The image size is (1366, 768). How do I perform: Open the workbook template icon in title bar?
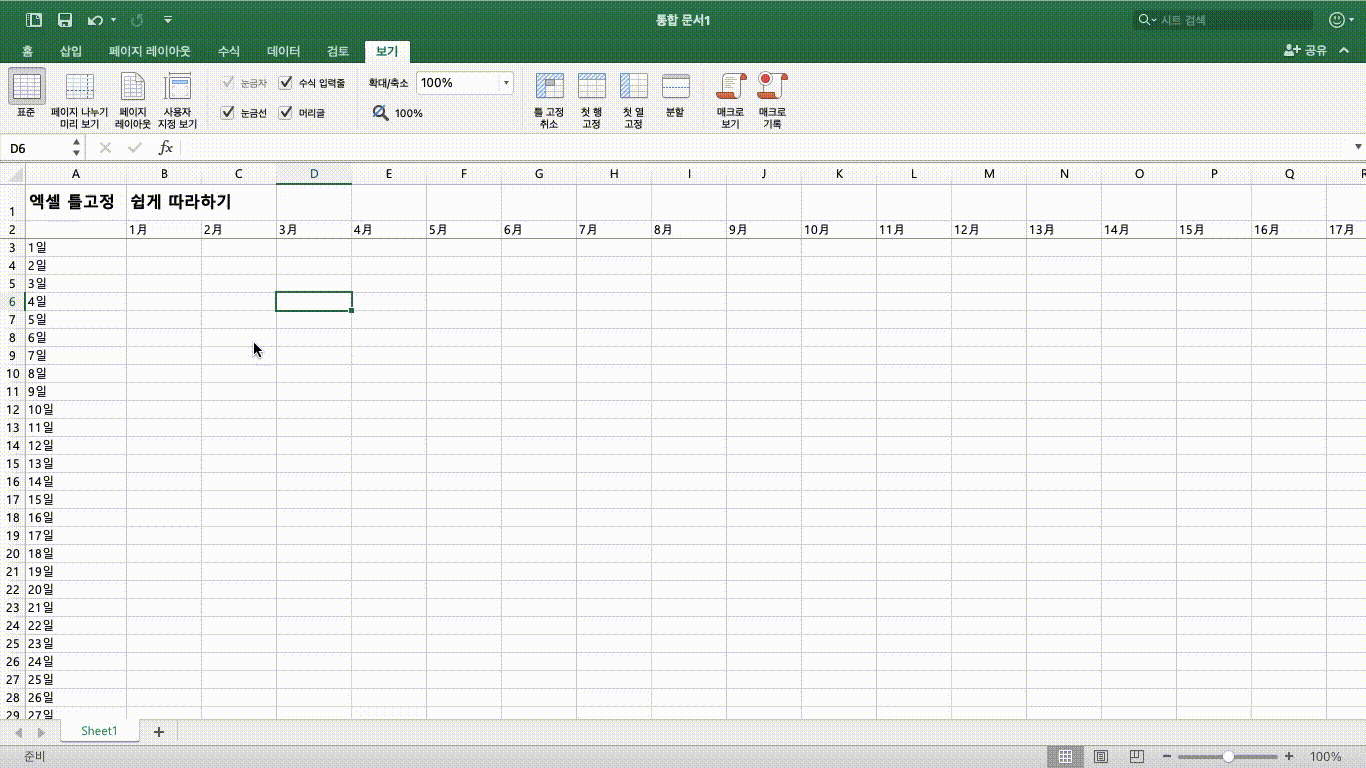[x=34, y=20]
